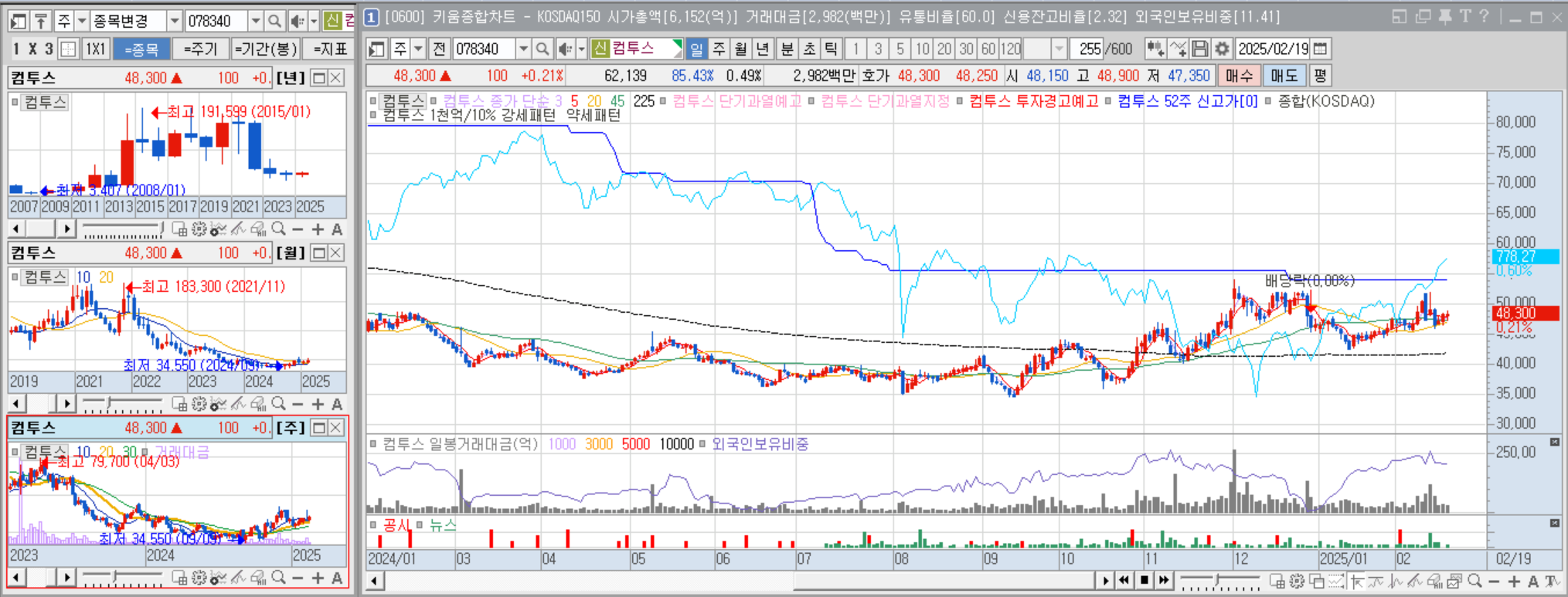Screen dimensions: 1568x597
Task: Toggle the 공시 marker checkbox
Action: pos(373,525)
